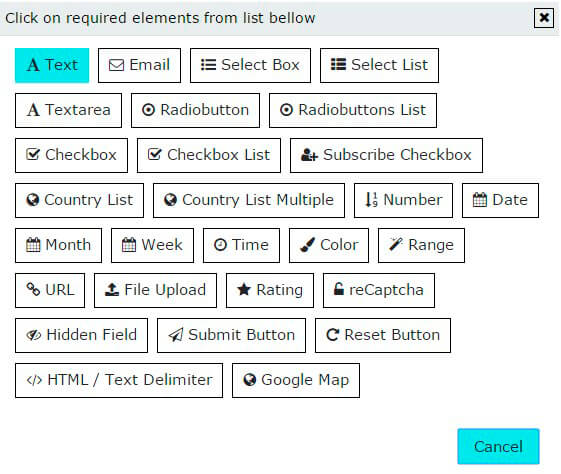Add a Radiobutton element
The width and height of the screenshot is (561, 474).
click(x=195, y=111)
